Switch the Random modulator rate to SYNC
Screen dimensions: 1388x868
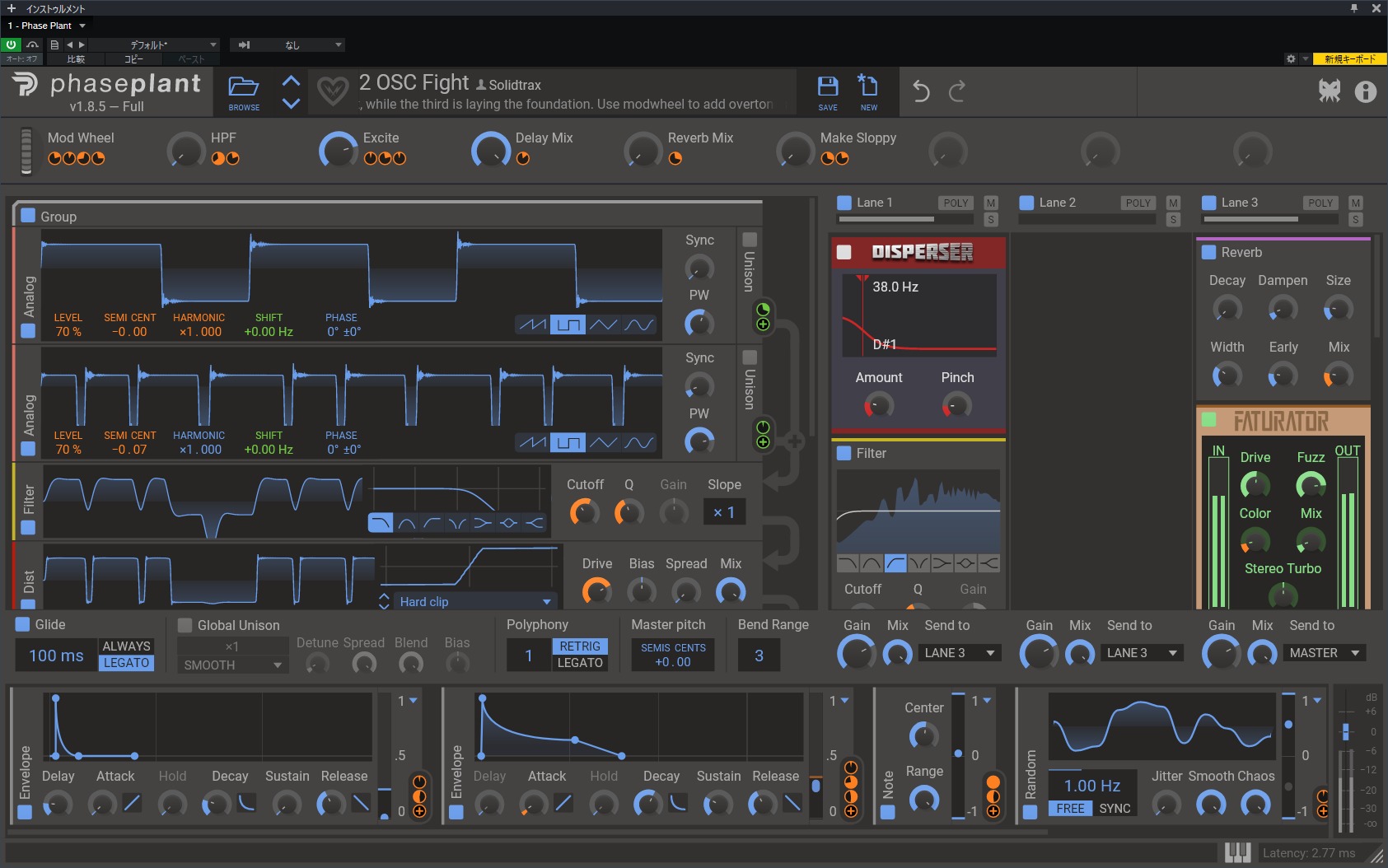click(1115, 809)
